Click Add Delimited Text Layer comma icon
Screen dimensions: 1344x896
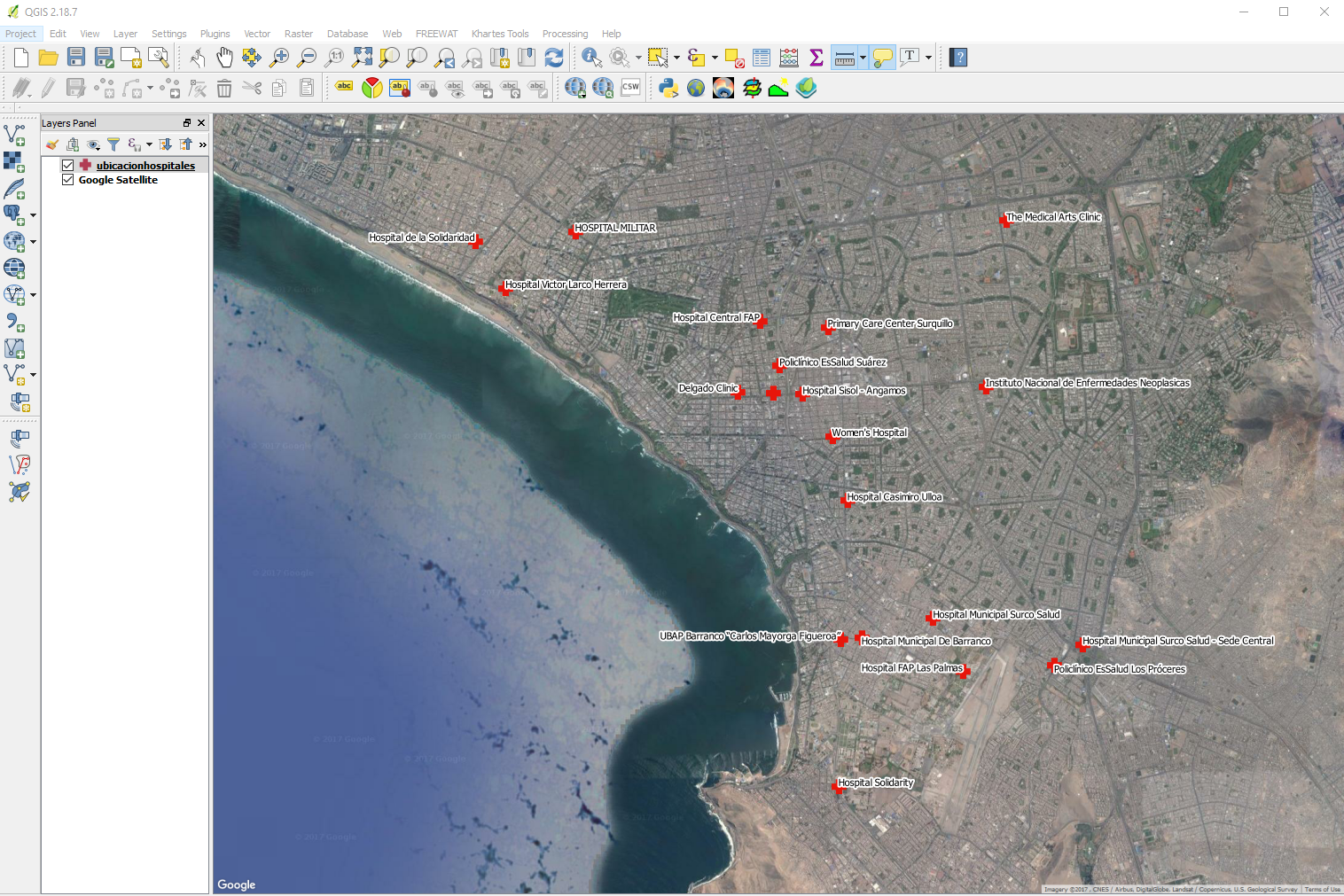(x=14, y=322)
